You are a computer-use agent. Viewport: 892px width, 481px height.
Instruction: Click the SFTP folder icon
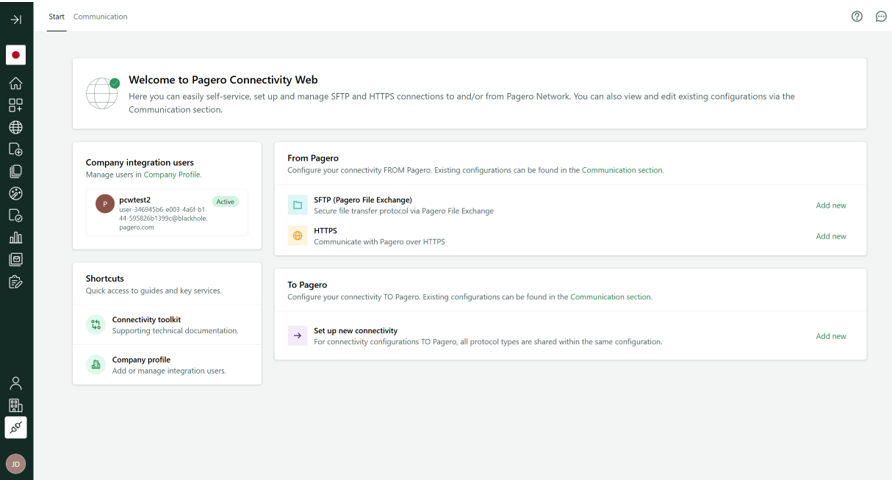(x=298, y=205)
